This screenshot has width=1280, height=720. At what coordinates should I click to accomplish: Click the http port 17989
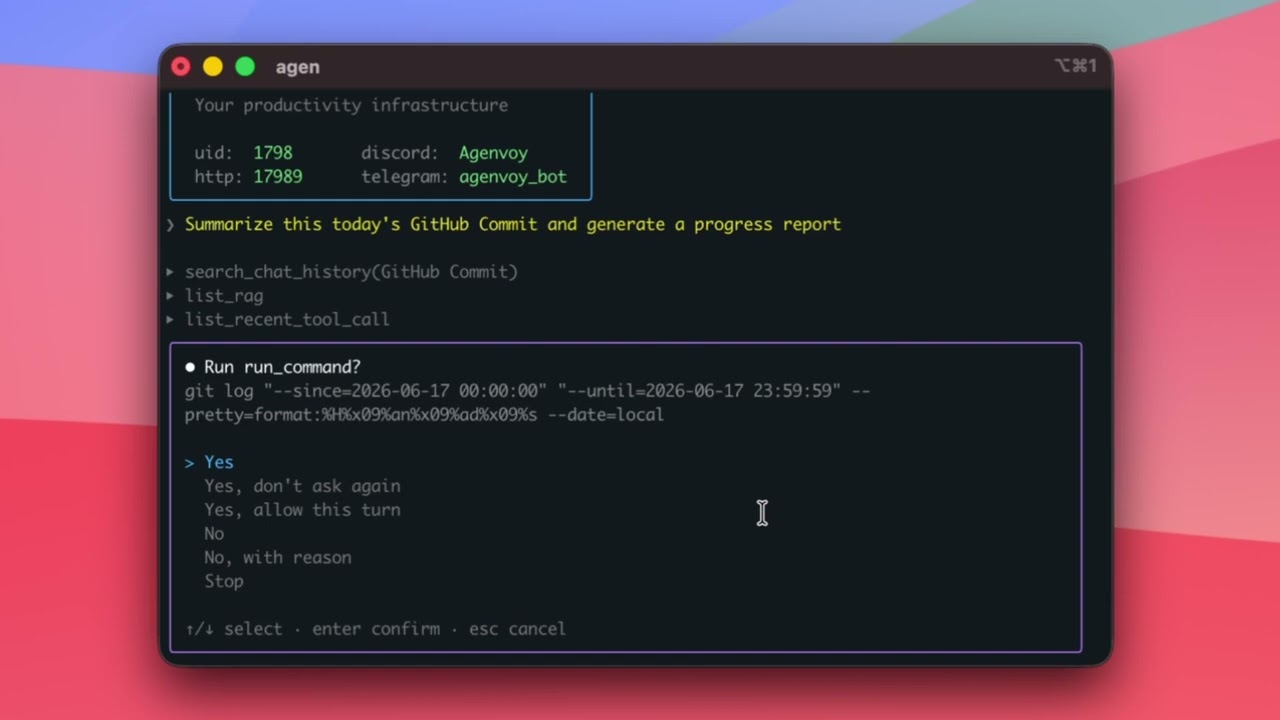(277, 177)
